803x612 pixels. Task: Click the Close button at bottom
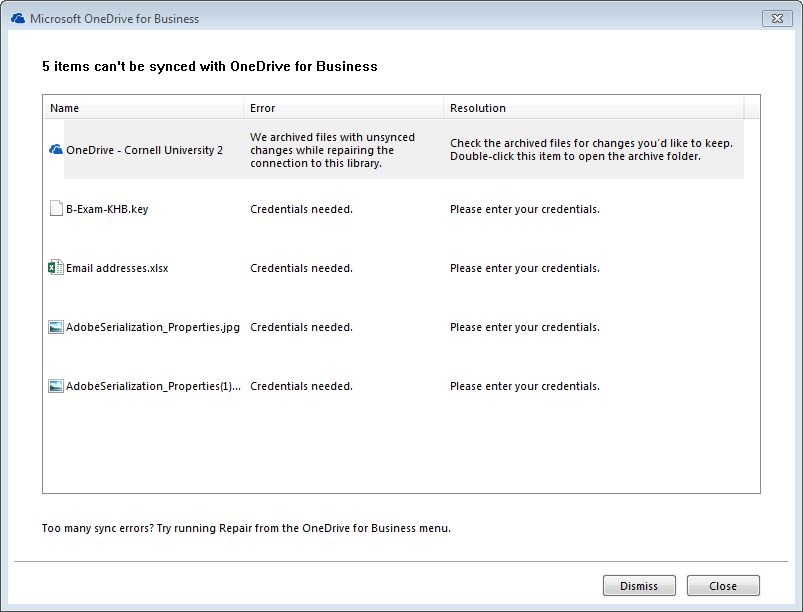723,585
